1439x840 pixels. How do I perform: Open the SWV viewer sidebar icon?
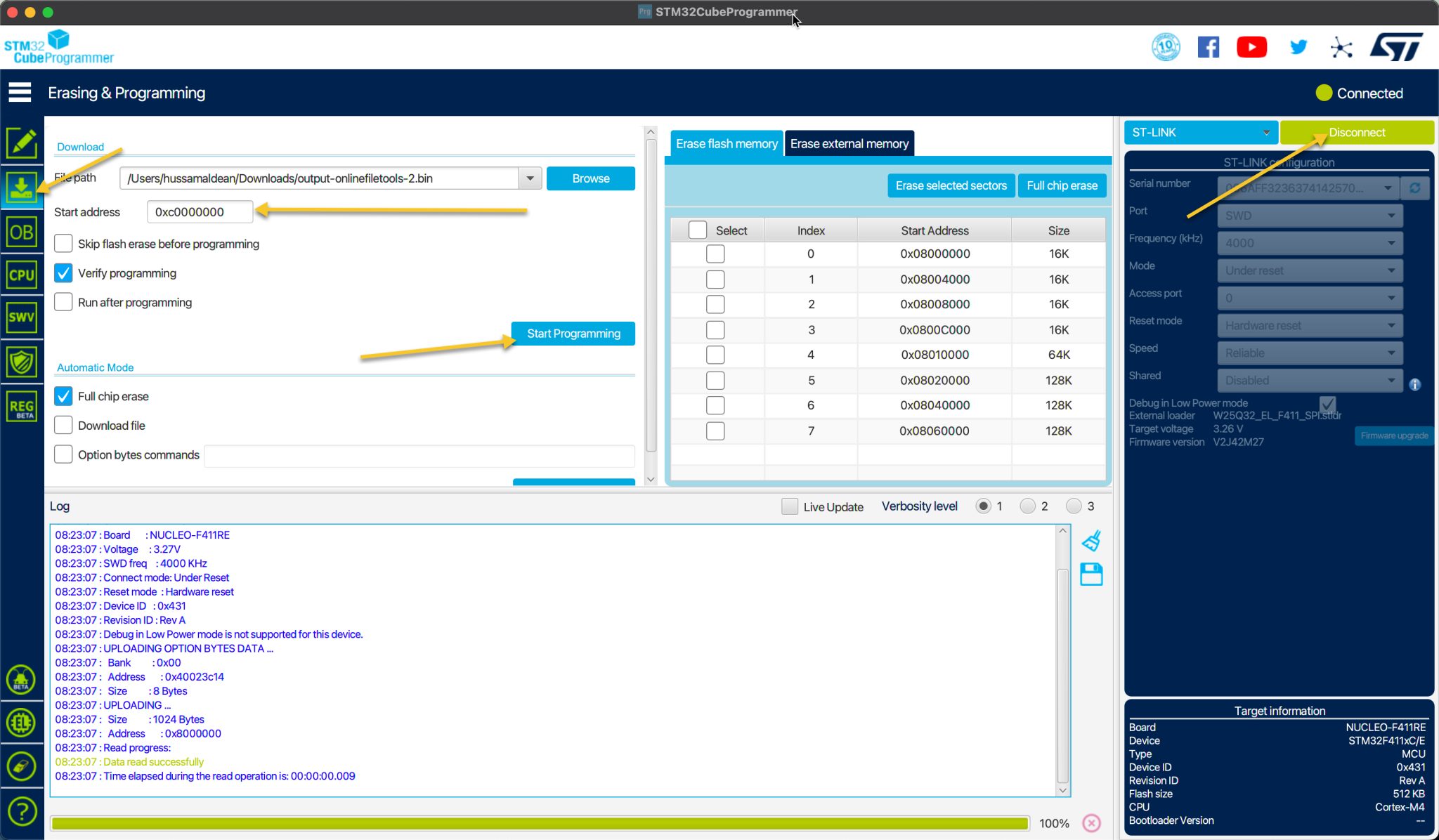pos(21,317)
